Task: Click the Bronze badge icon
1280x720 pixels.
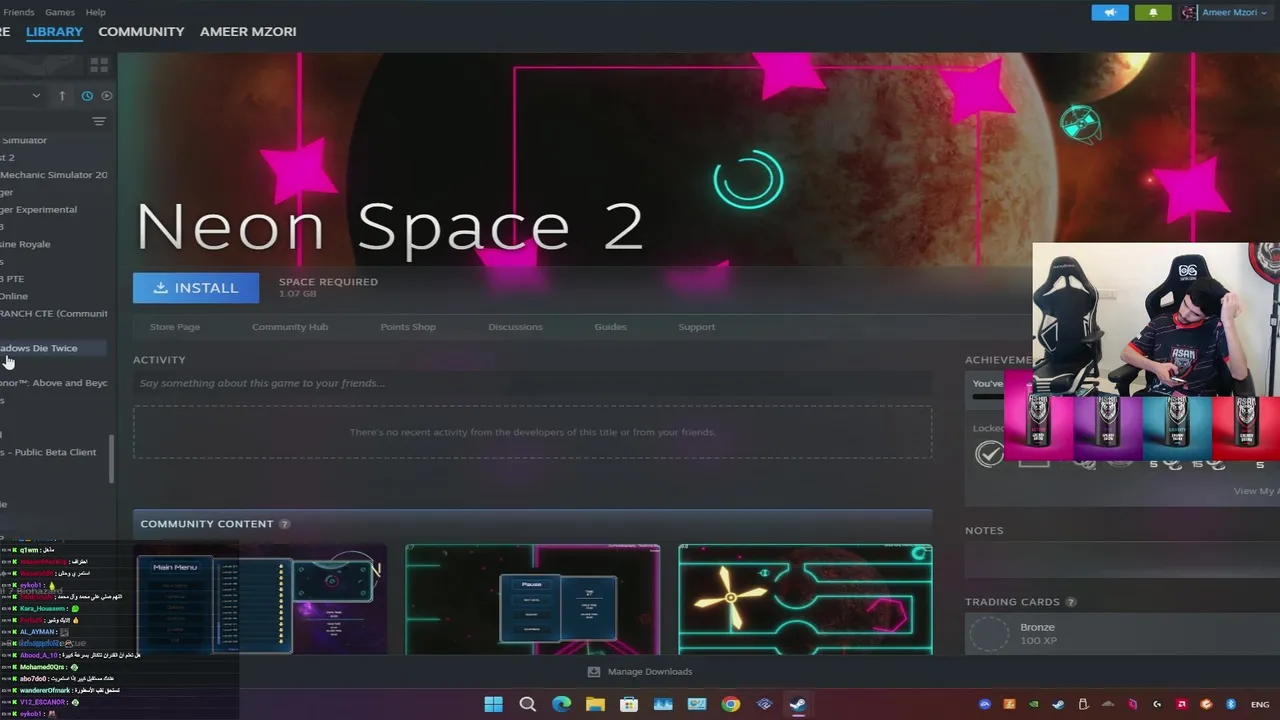Action: (x=990, y=634)
